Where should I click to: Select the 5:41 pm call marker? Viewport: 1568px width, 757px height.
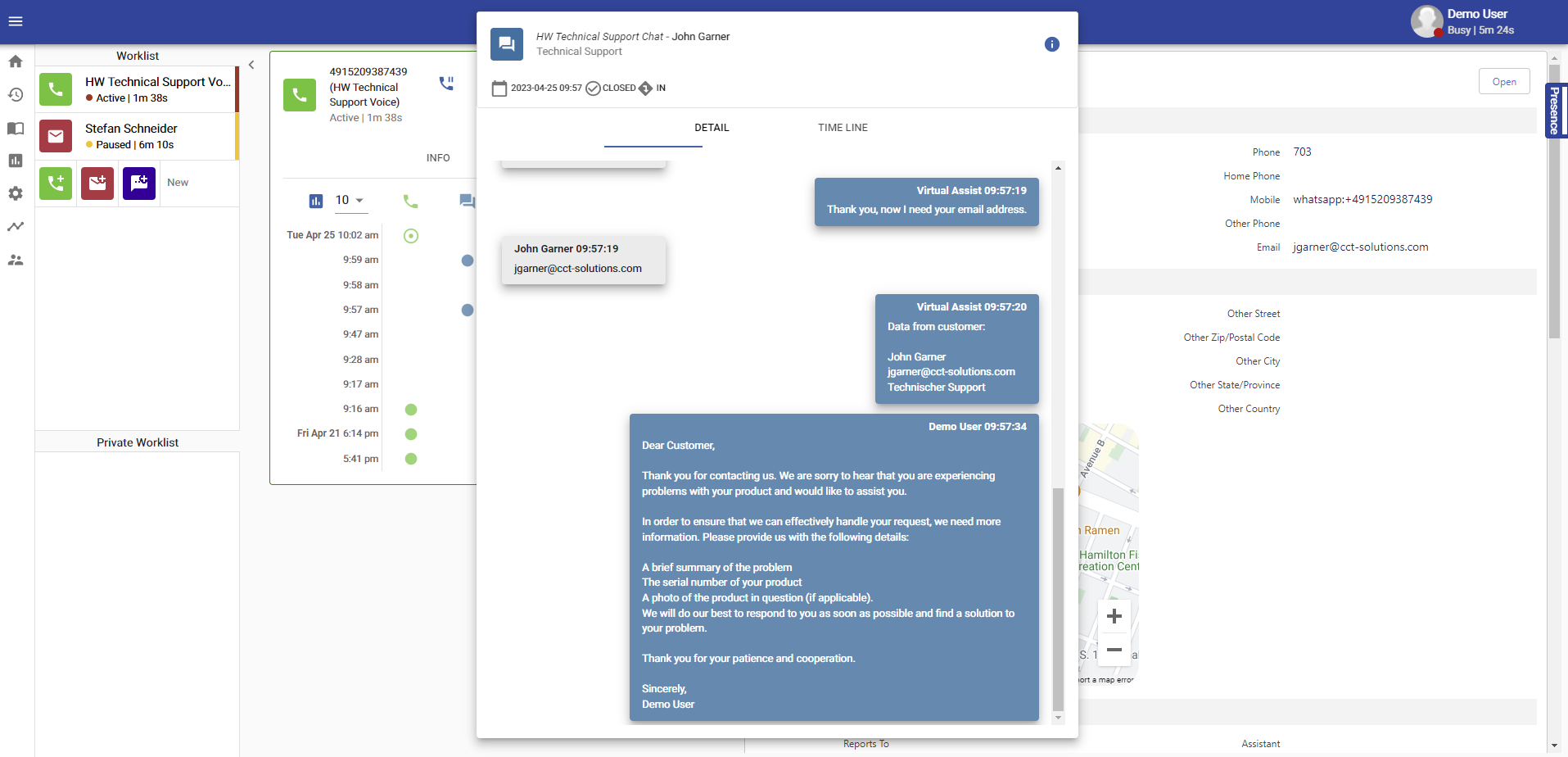tap(411, 459)
